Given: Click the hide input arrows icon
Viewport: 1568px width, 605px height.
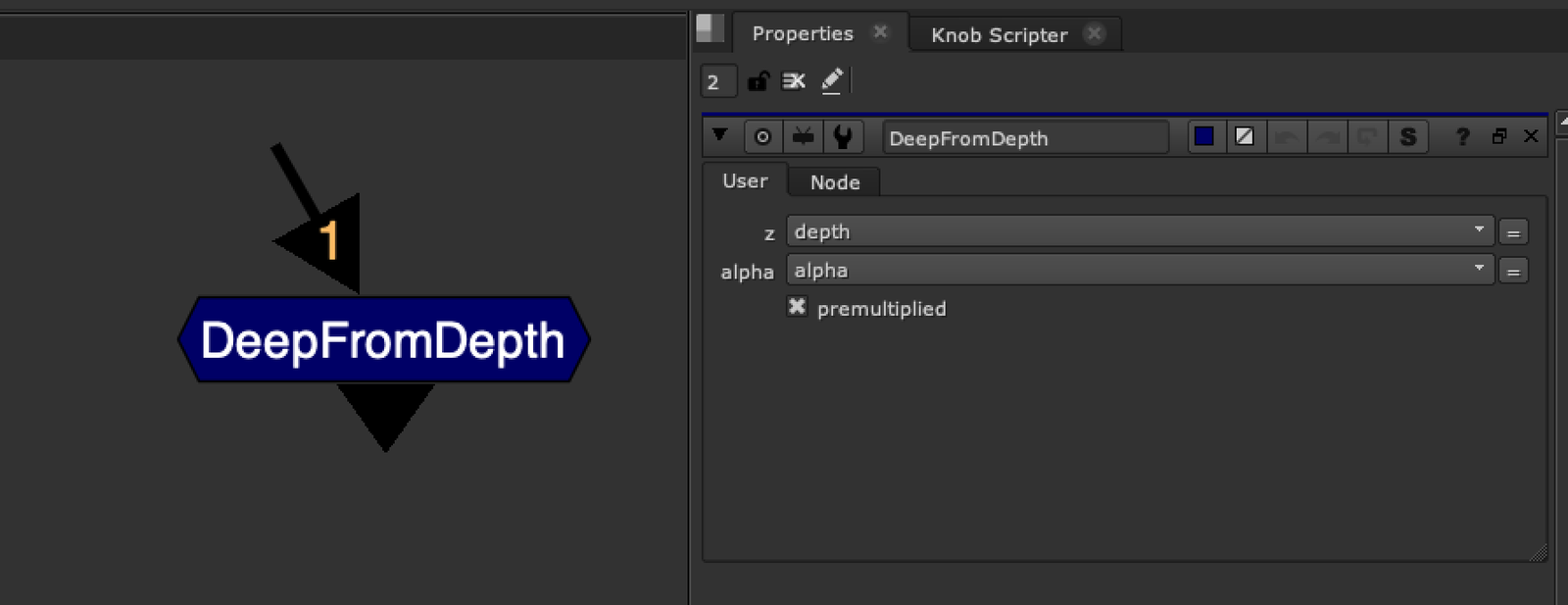Looking at the screenshot, I should (x=803, y=137).
